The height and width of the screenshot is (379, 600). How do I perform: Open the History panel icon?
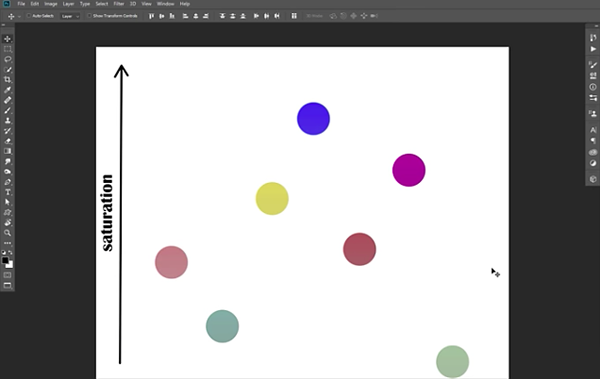click(593, 38)
